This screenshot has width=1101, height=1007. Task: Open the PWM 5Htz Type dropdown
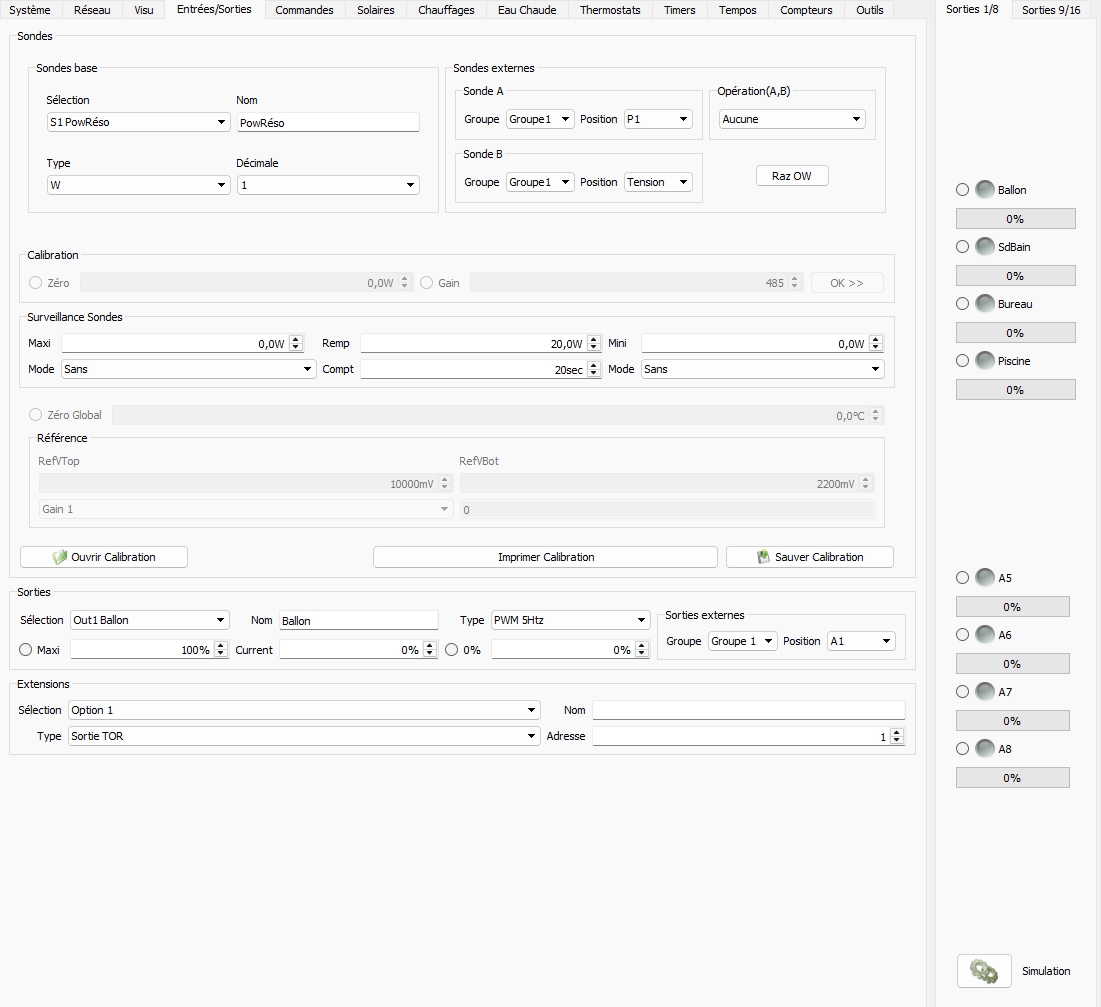coord(570,620)
